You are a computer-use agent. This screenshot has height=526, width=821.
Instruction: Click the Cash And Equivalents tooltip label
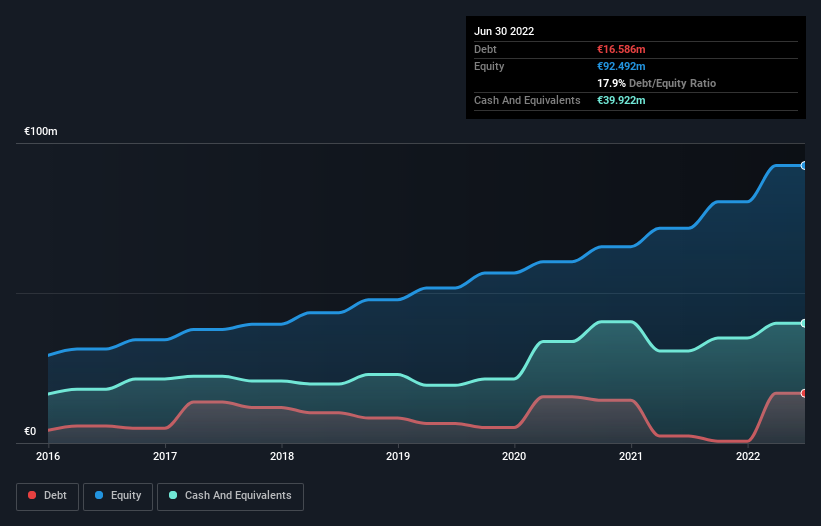pyautogui.click(x=527, y=100)
